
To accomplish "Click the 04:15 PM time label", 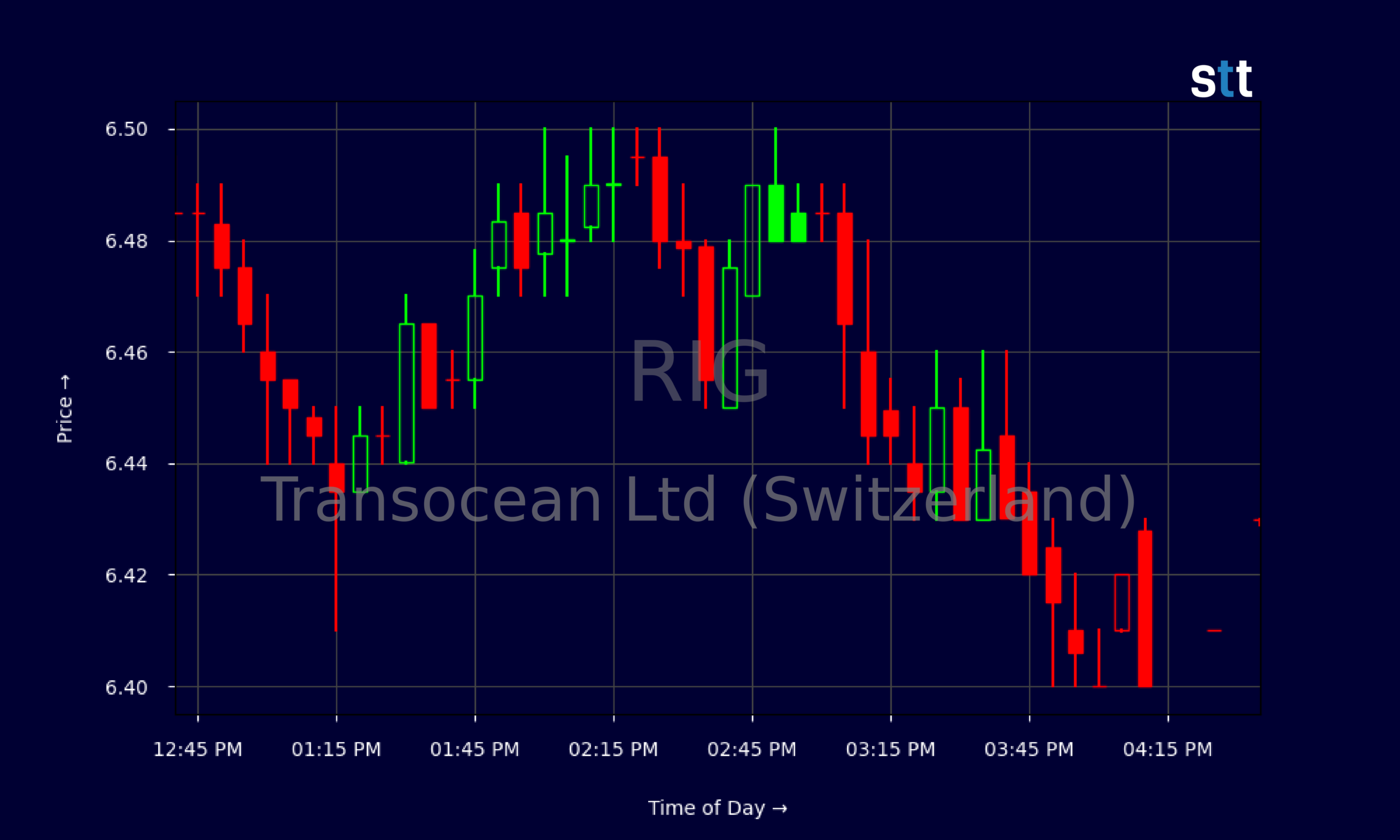I will pyautogui.click(x=1168, y=749).
